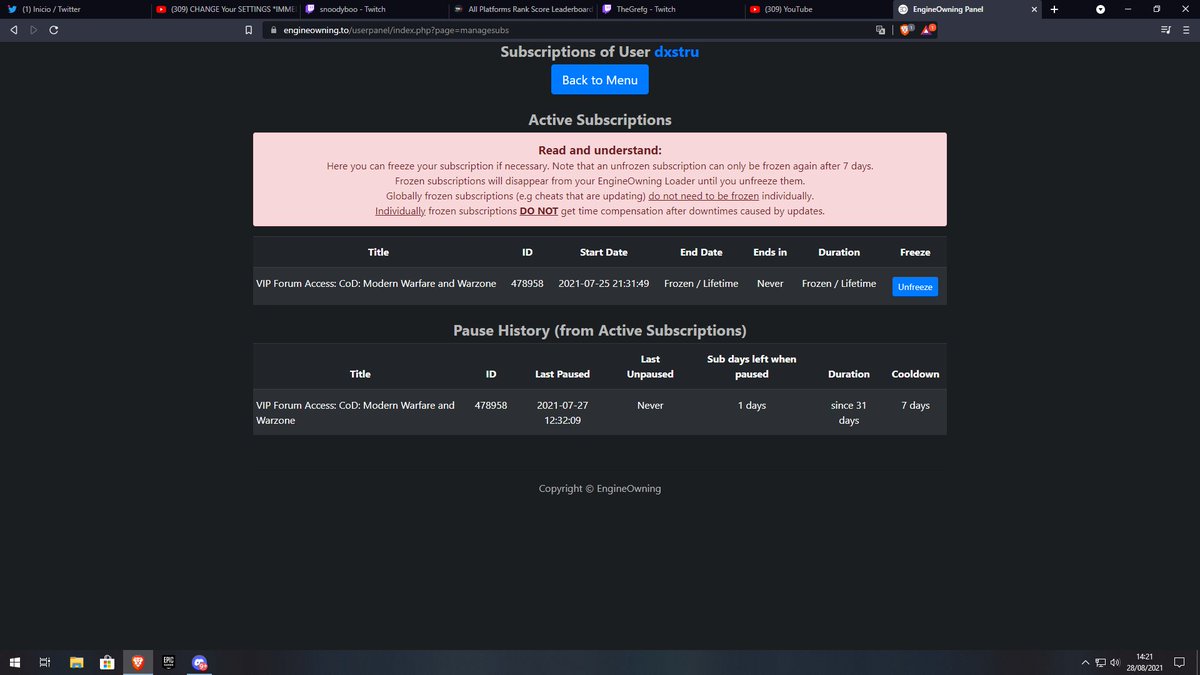Click Last Paused value 2021-07-27 12:32:09

pos(562,413)
